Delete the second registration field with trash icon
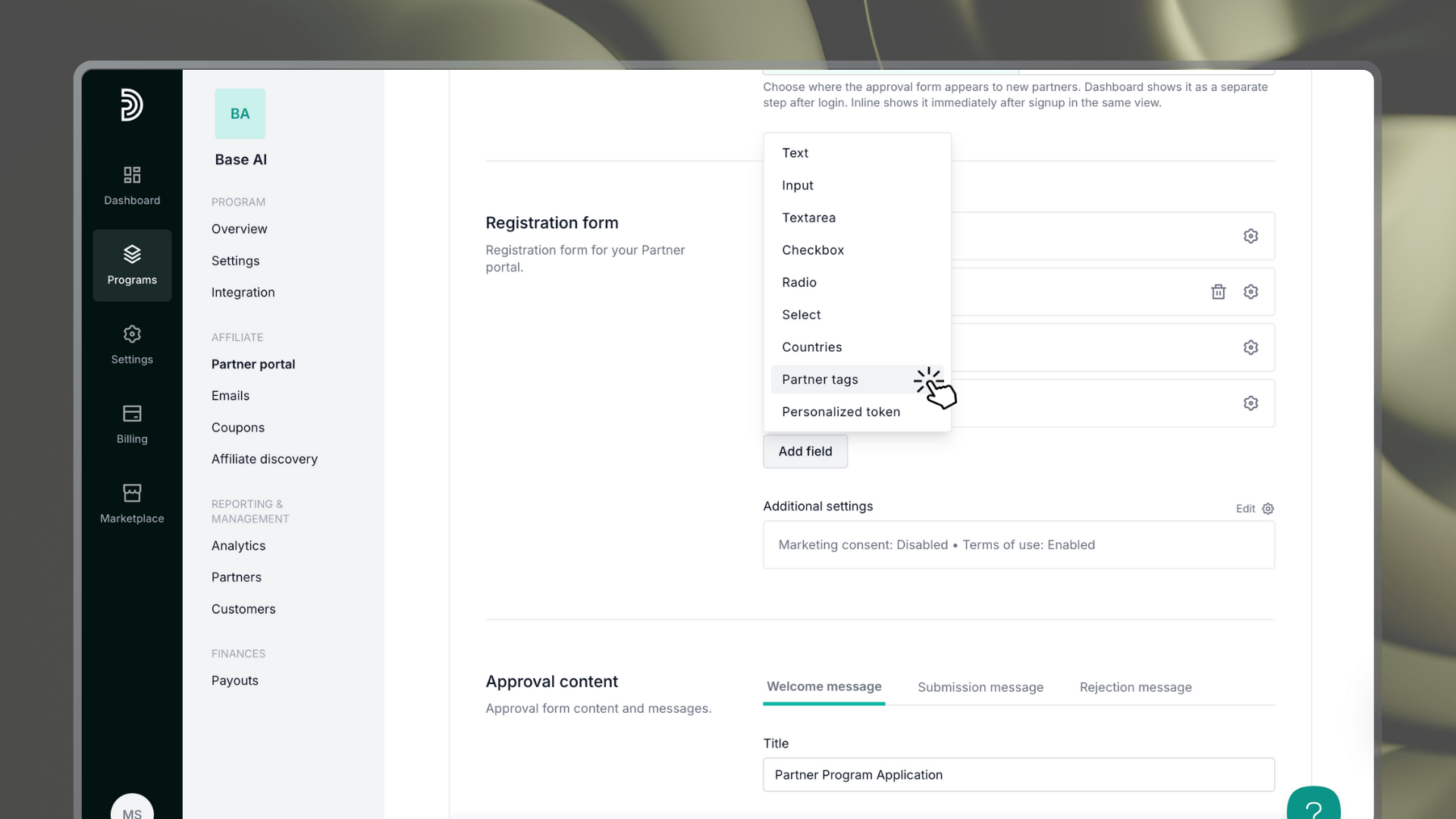 tap(1218, 292)
